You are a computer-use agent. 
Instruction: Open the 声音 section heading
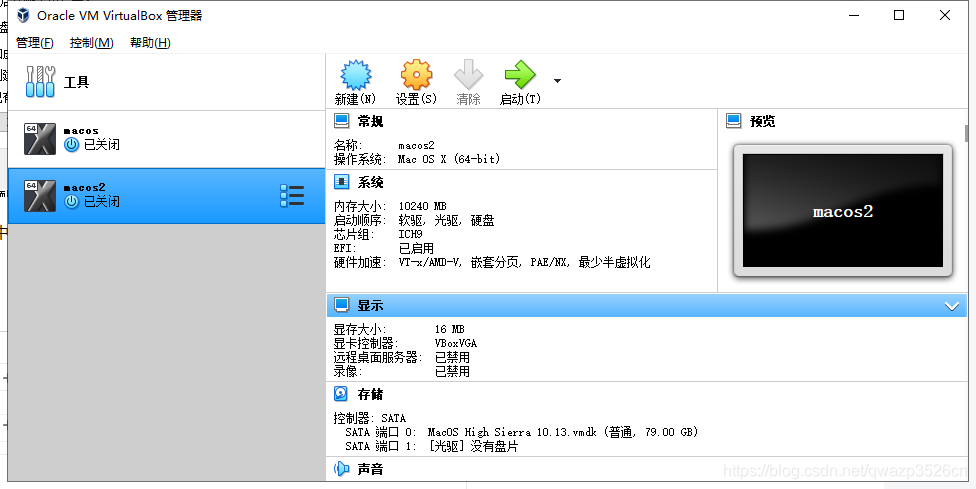370,469
